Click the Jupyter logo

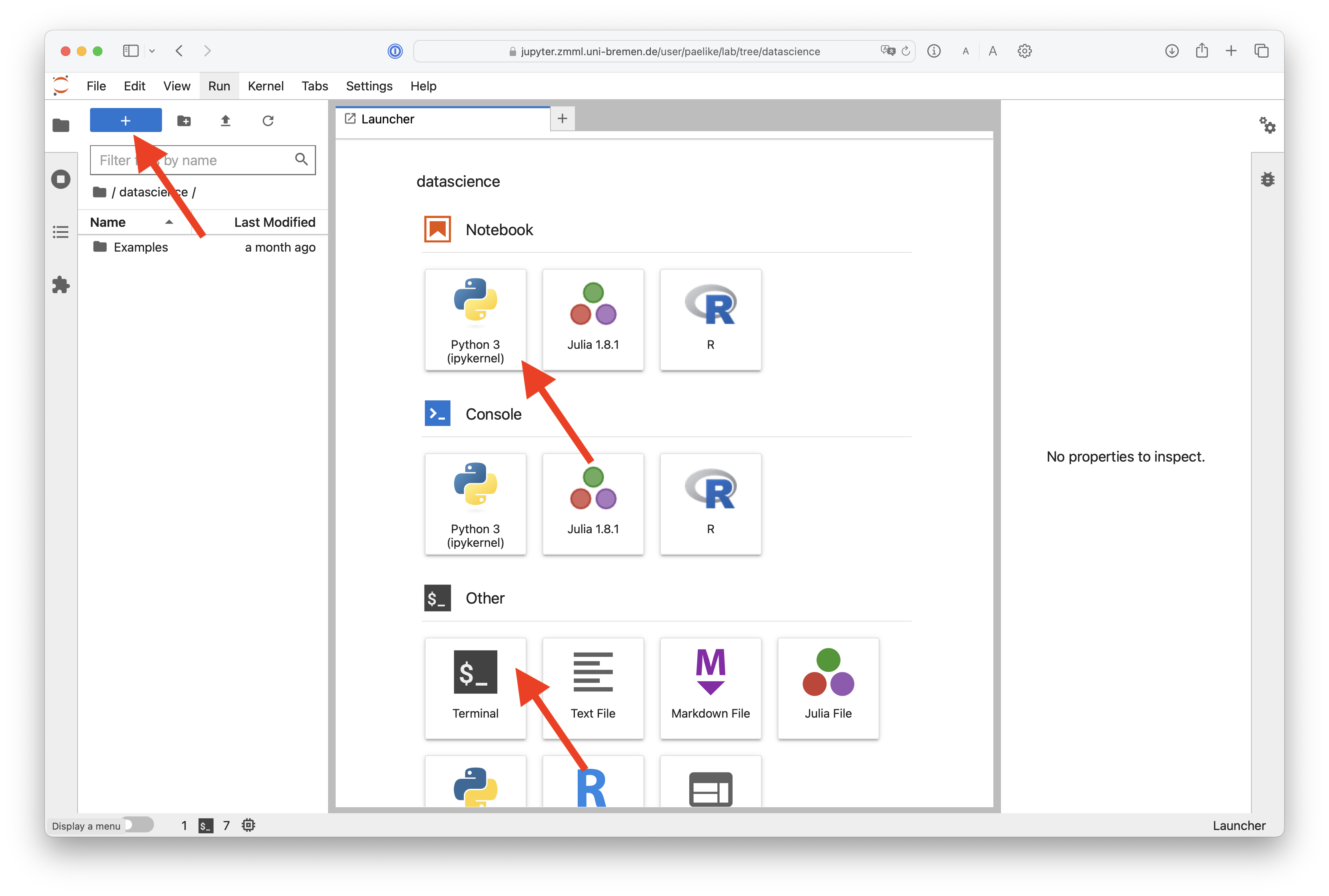[x=60, y=86]
